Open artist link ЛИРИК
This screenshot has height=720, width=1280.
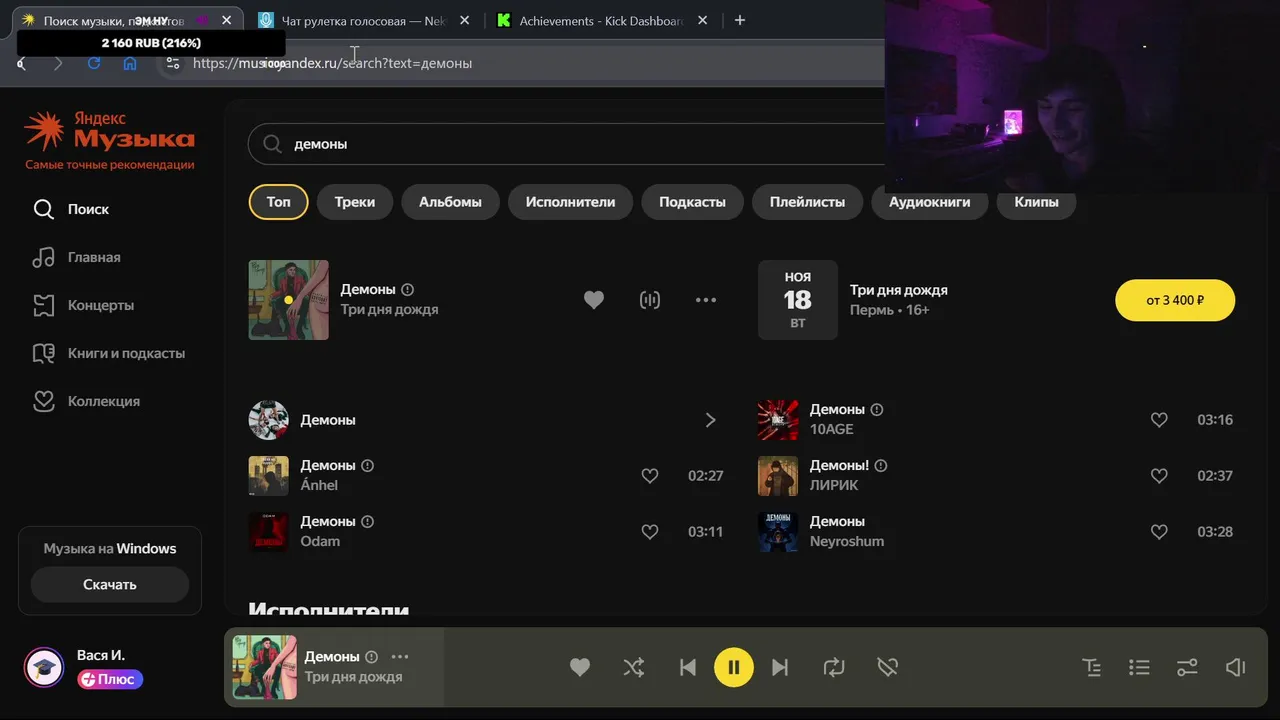pyautogui.click(x=834, y=485)
